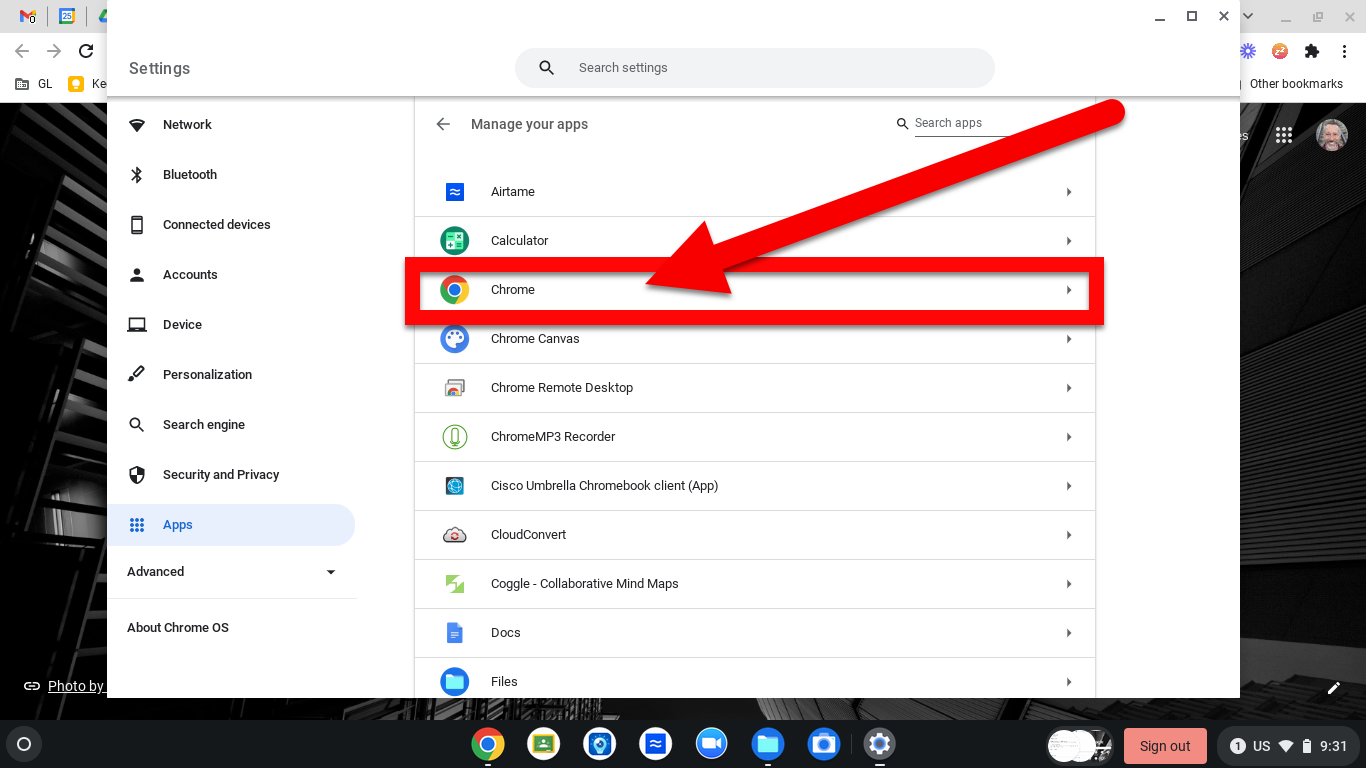Open Other bookmarks folder in browser
The width and height of the screenshot is (1366, 768).
(x=1296, y=84)
